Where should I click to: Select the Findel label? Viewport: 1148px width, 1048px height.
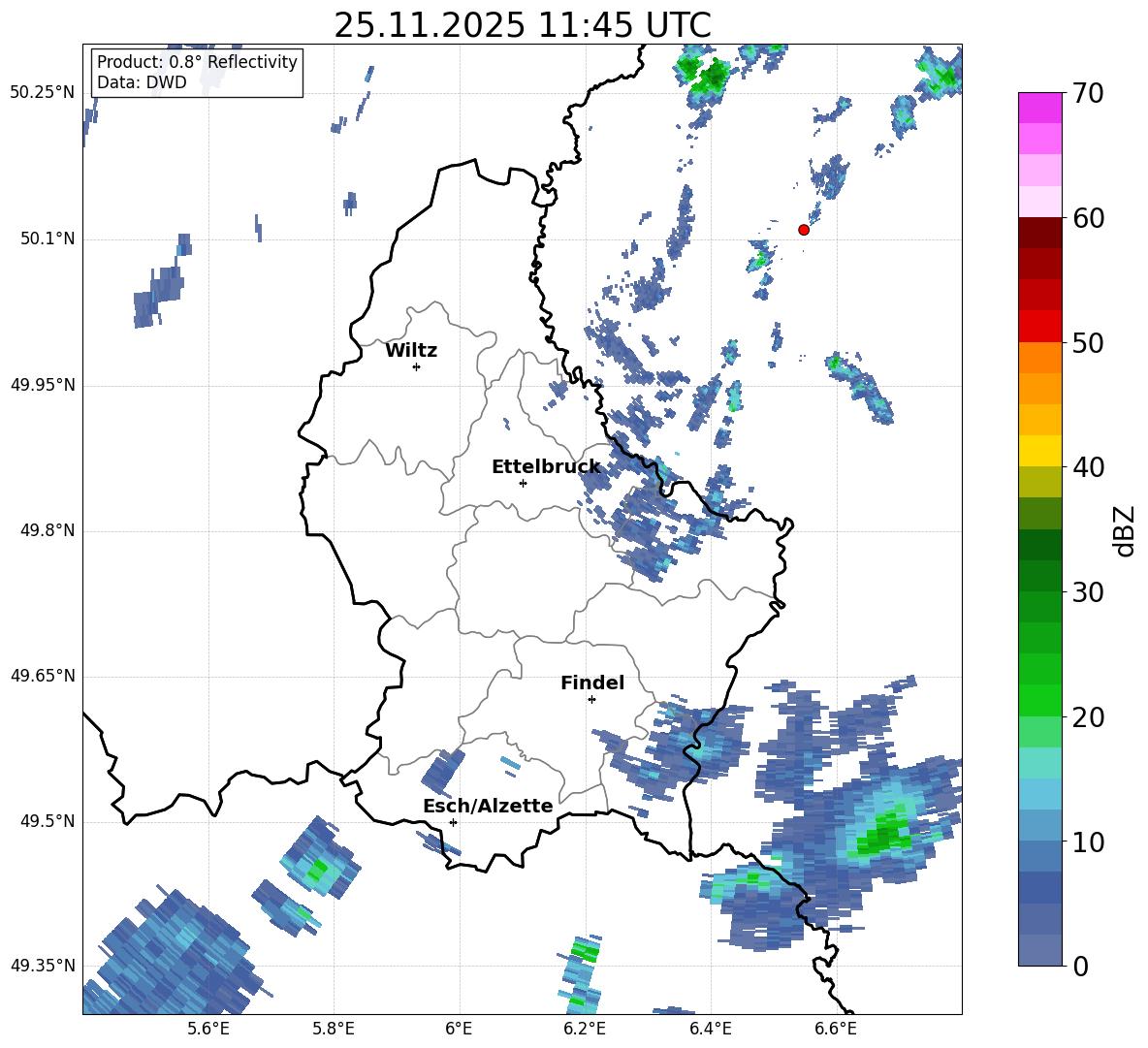tap(592, 683)
